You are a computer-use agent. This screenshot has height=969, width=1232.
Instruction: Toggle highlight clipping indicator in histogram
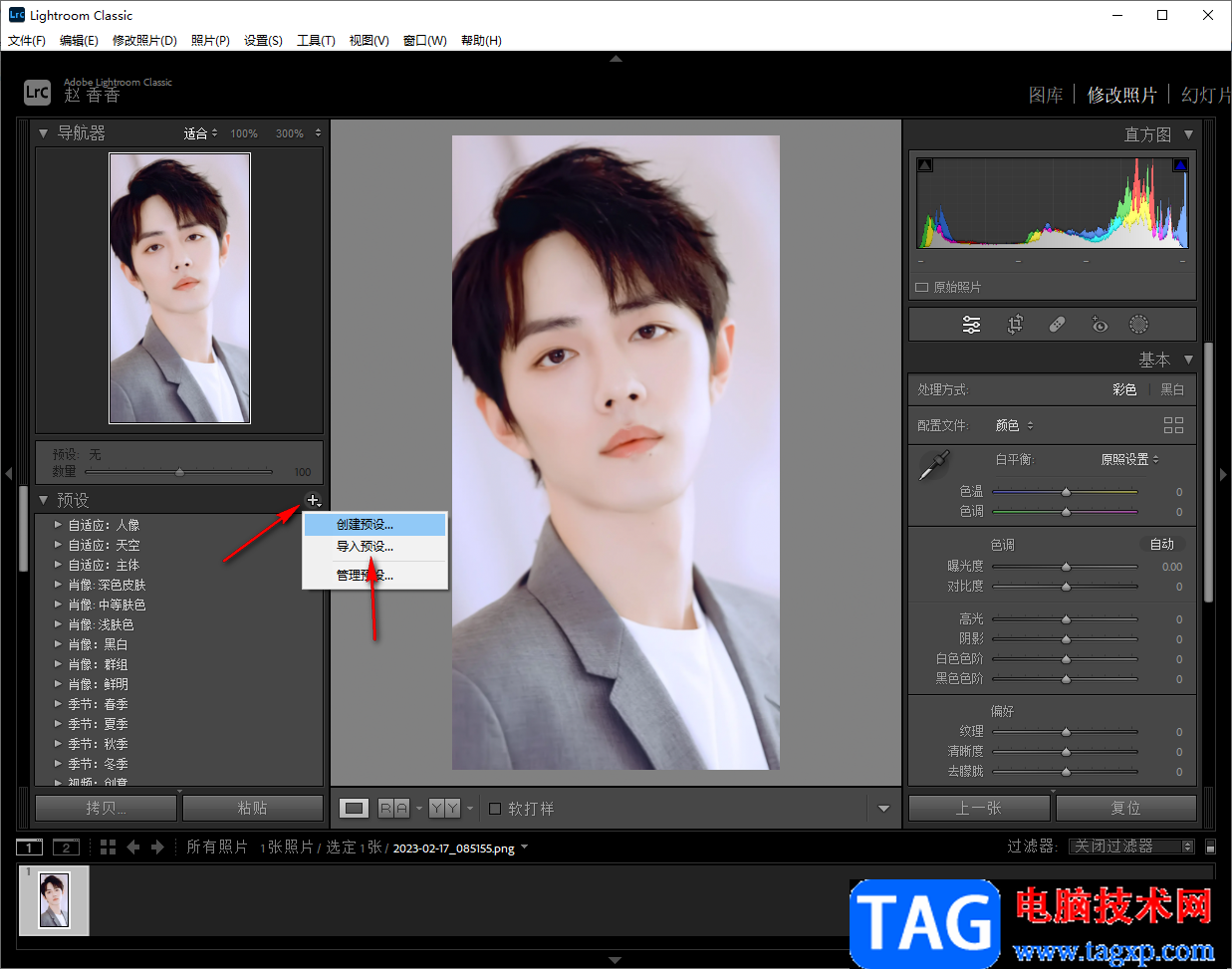tap(1180, 165)
